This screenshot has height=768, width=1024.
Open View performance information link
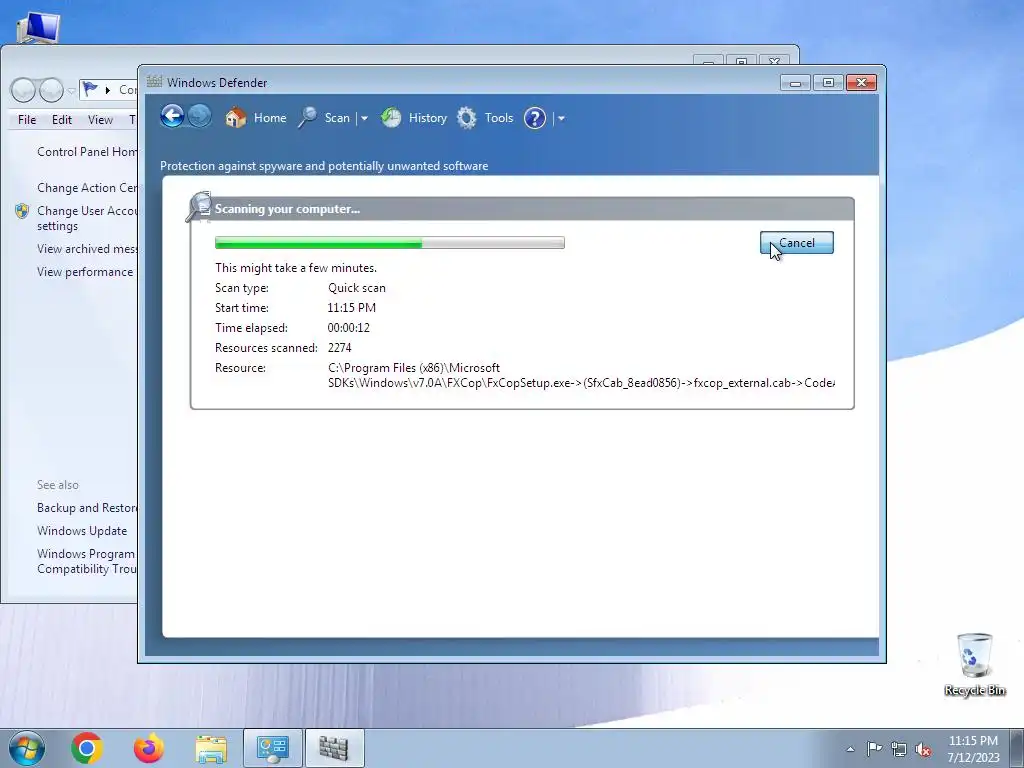(x=87, y=272)
